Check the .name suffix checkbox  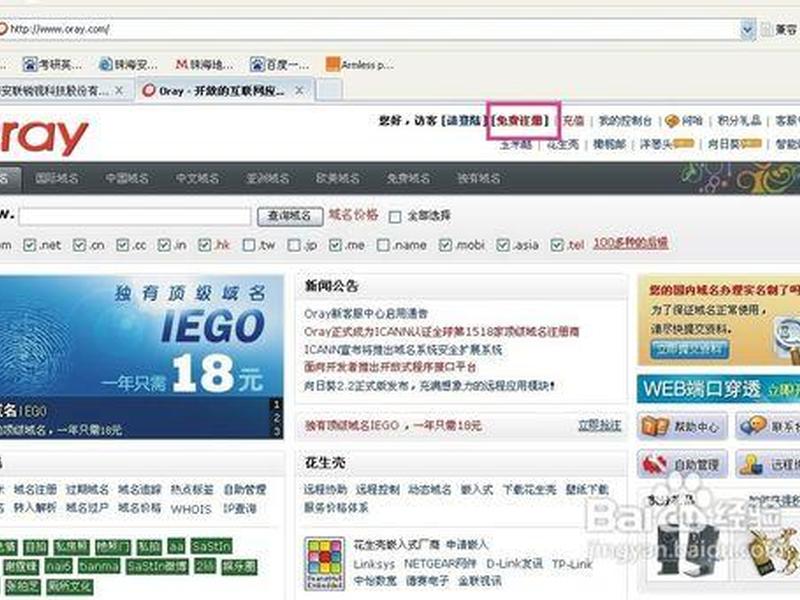click(383, 245)
